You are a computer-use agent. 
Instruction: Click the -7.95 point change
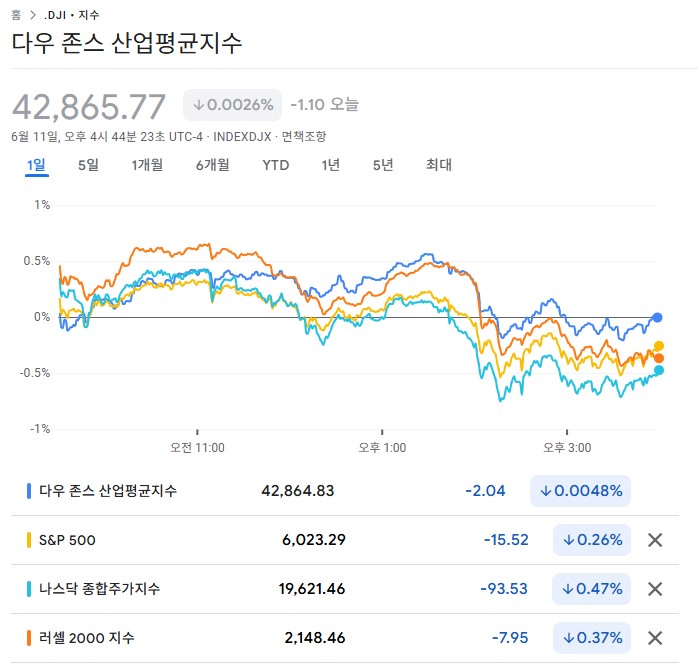click(510, 638)
